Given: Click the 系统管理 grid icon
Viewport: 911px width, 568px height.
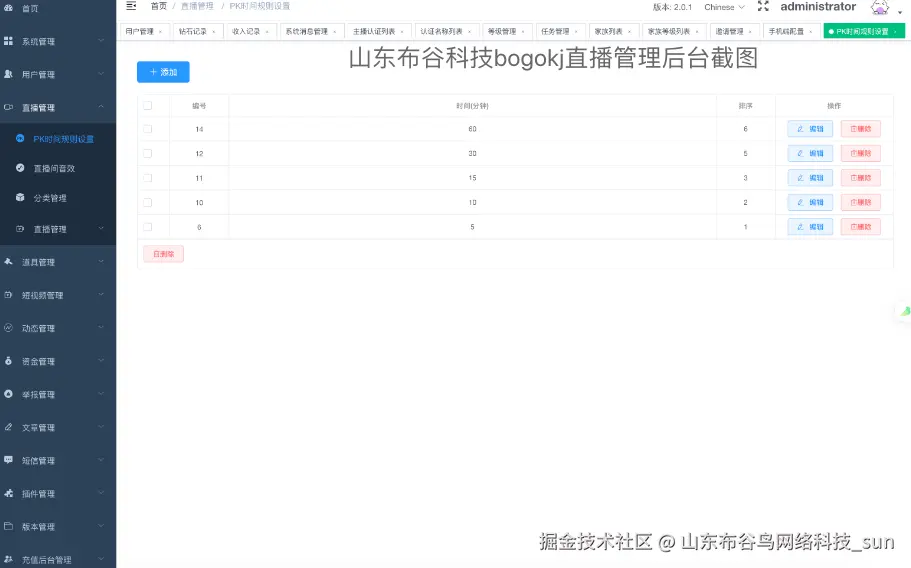Looking at the screenshot, I should tap(8, 41).
